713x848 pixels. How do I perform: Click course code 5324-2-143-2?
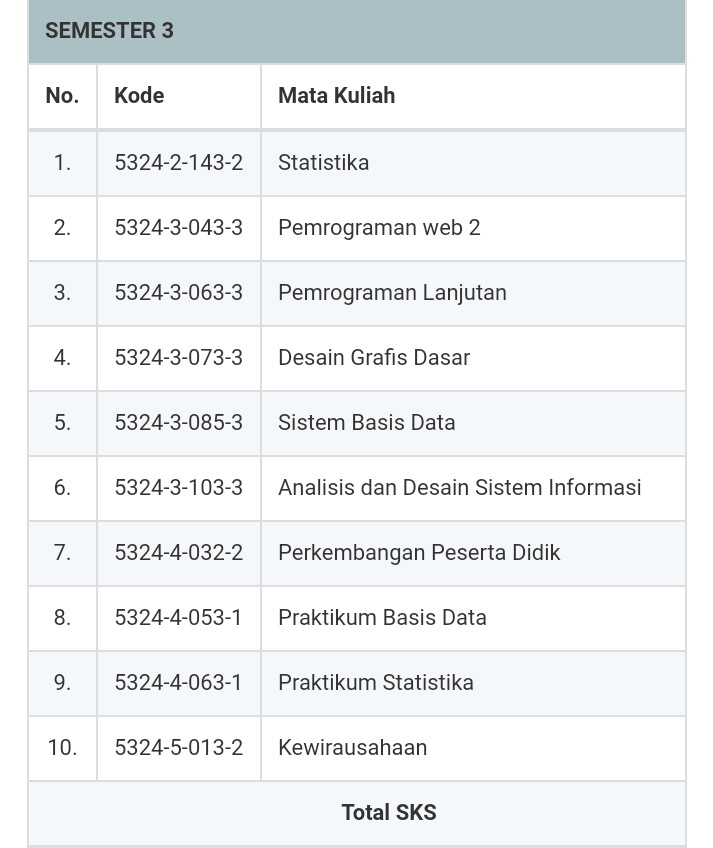[179, 163]
